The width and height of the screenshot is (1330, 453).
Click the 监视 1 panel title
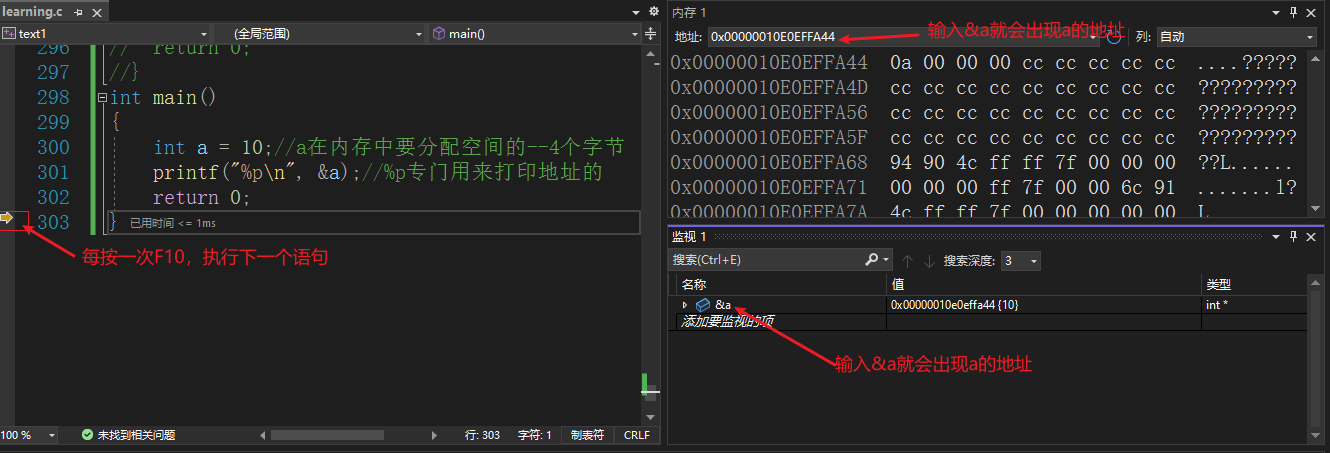(689, 236)
